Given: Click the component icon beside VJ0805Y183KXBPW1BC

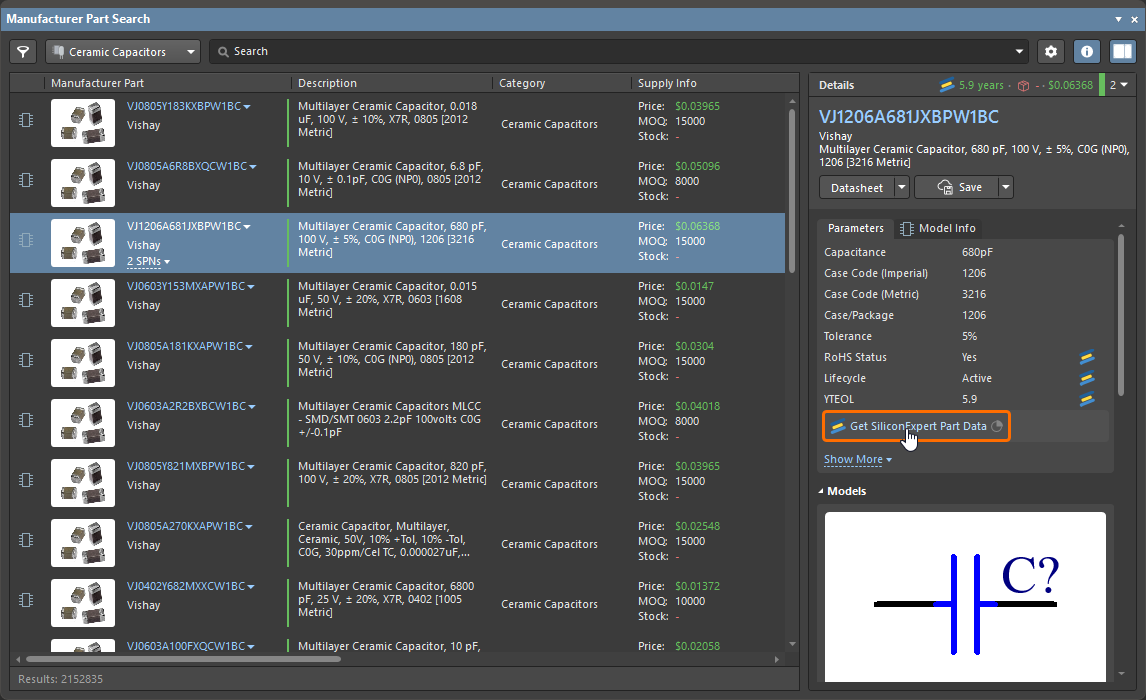Looking at the screenshot, I should point(26,120).
